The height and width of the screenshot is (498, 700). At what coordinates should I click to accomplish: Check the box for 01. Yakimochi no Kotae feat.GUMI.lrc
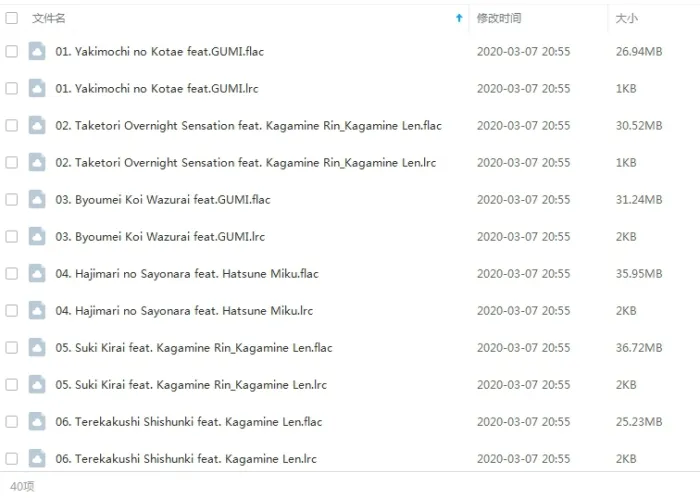(12, 88)
